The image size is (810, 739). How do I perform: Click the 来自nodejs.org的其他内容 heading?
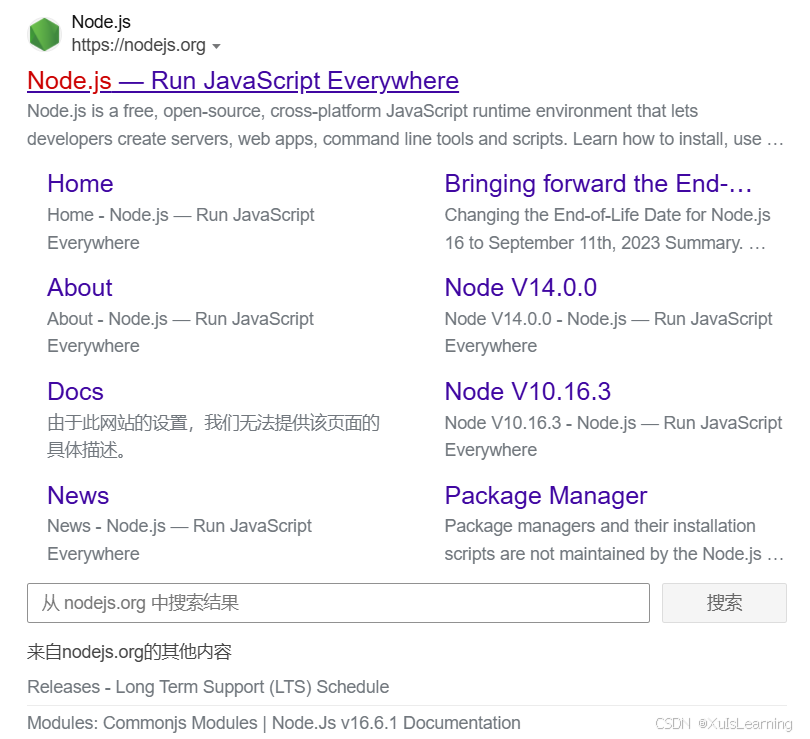click(129, 652)
